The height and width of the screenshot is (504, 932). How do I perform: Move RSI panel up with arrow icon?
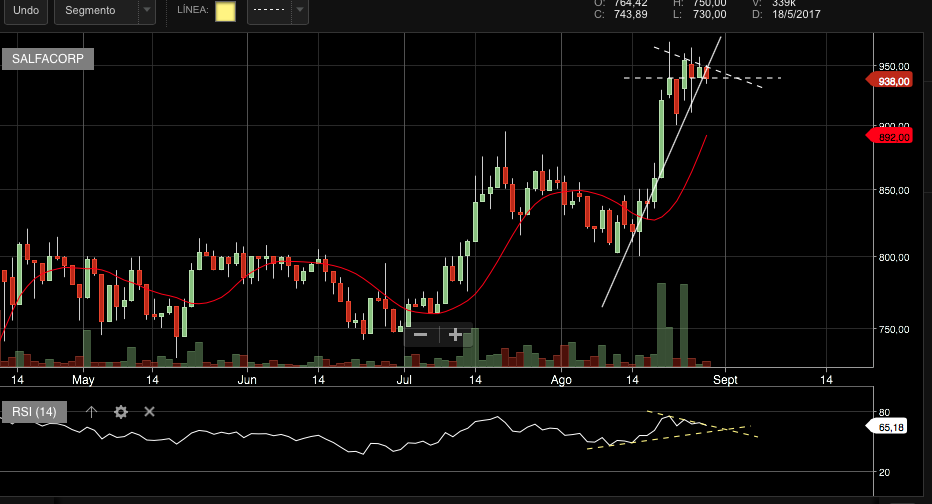[91, 411]
